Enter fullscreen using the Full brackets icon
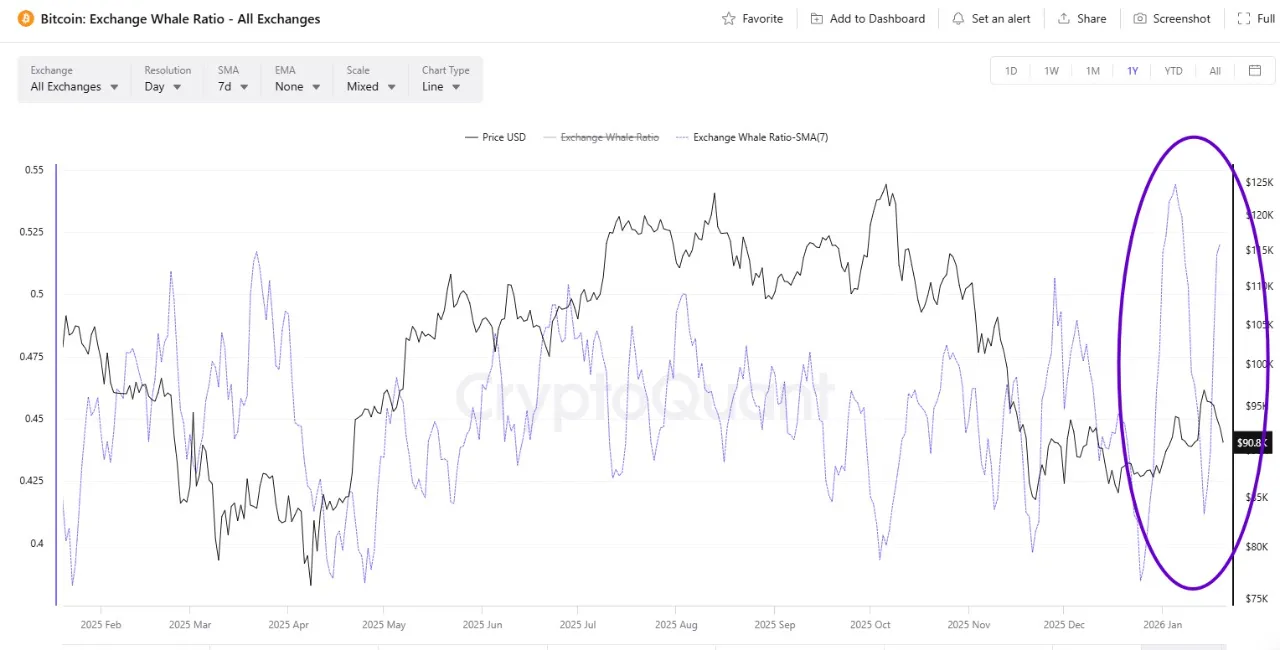This screenshot has height=650, width=1280. point(1243,18)
